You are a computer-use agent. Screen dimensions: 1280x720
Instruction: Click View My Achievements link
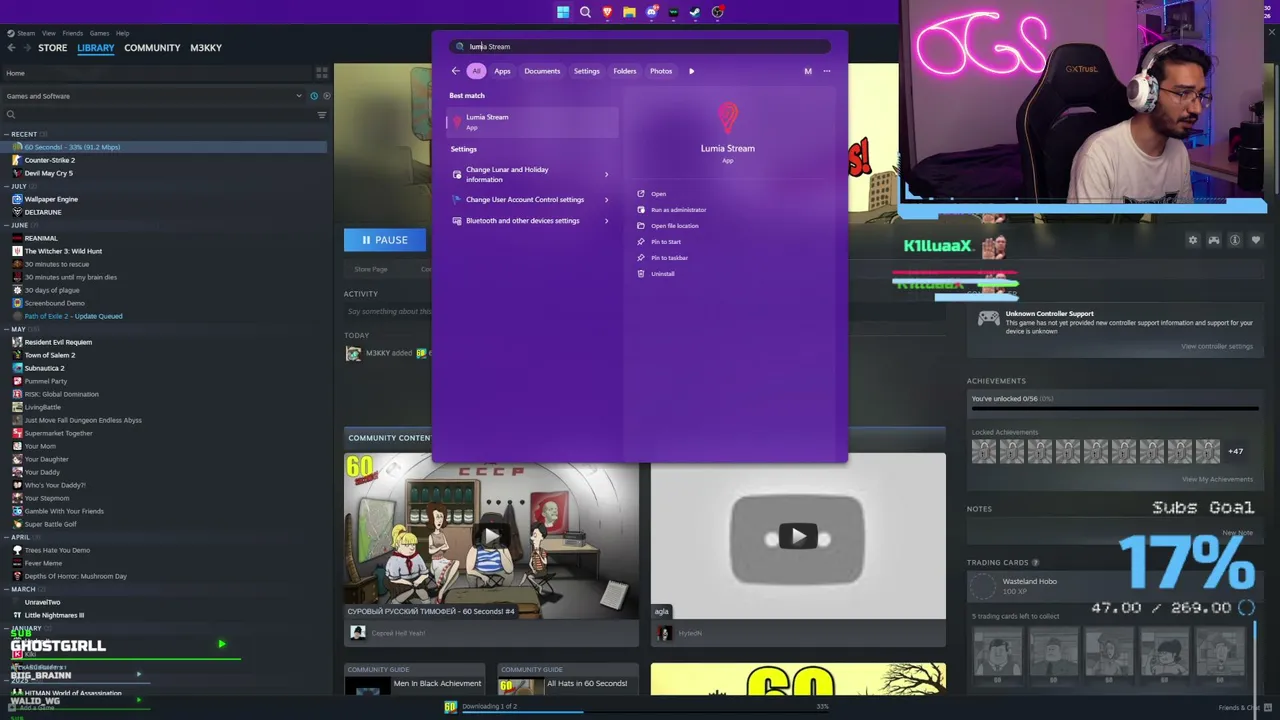click(x=1217, y=479)
